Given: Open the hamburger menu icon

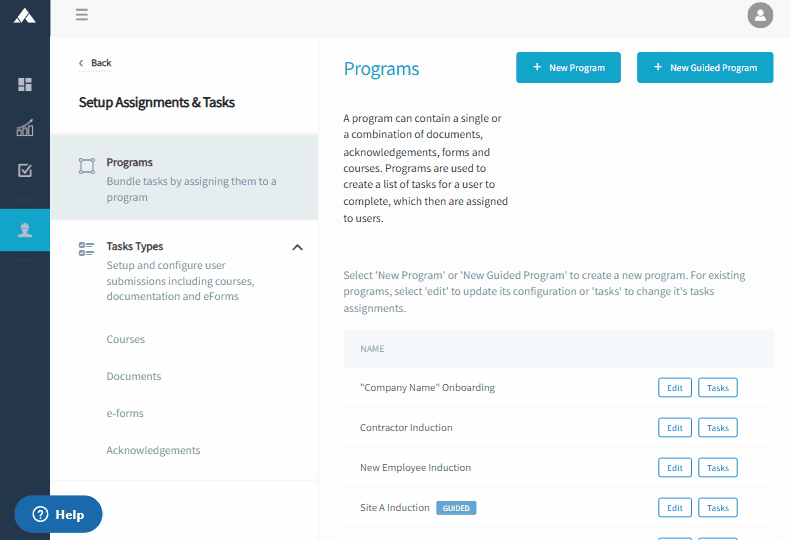Looking at the screenshot, I should 82,15.
